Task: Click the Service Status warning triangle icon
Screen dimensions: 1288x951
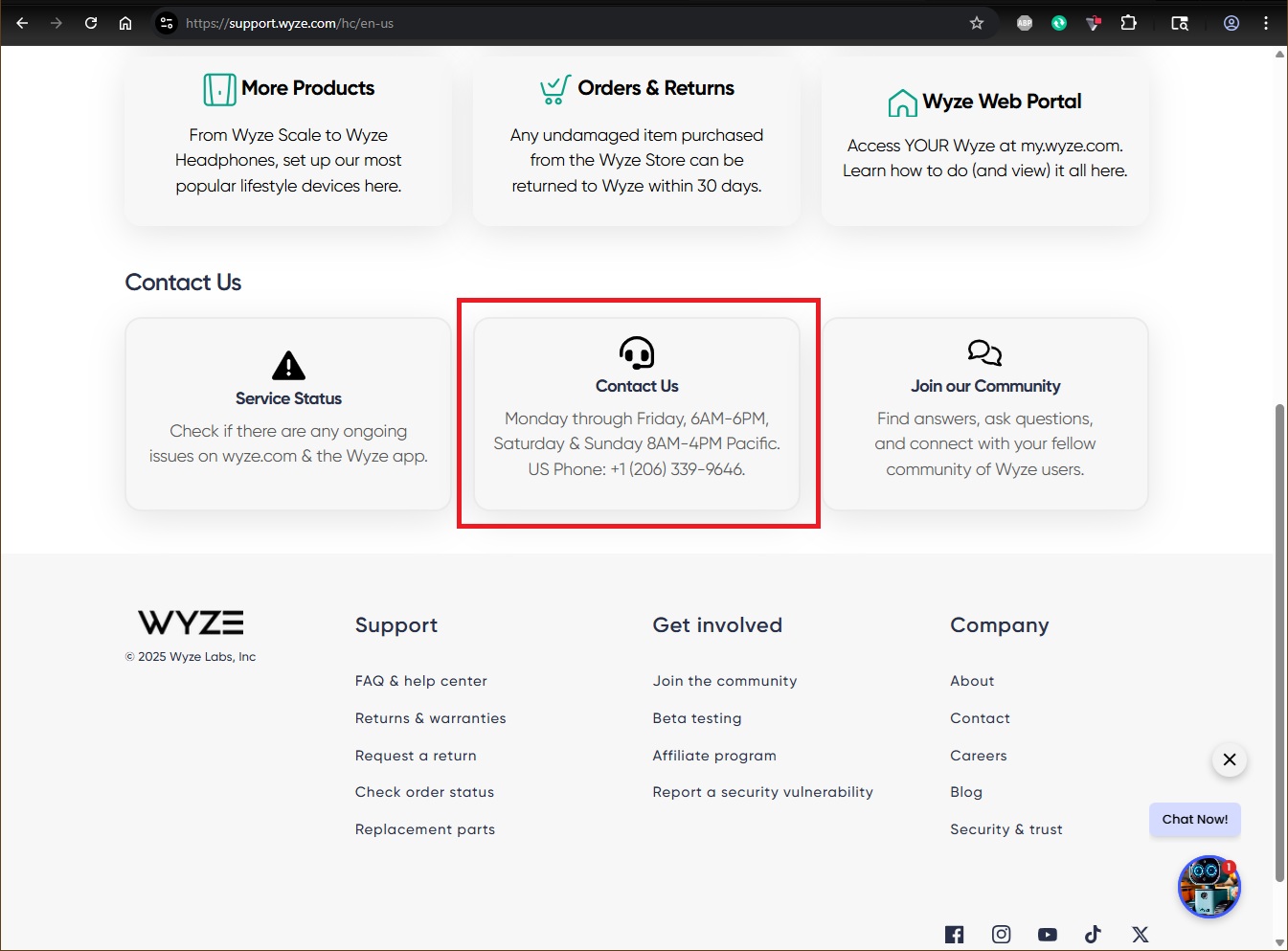Action: pos(288,365)
